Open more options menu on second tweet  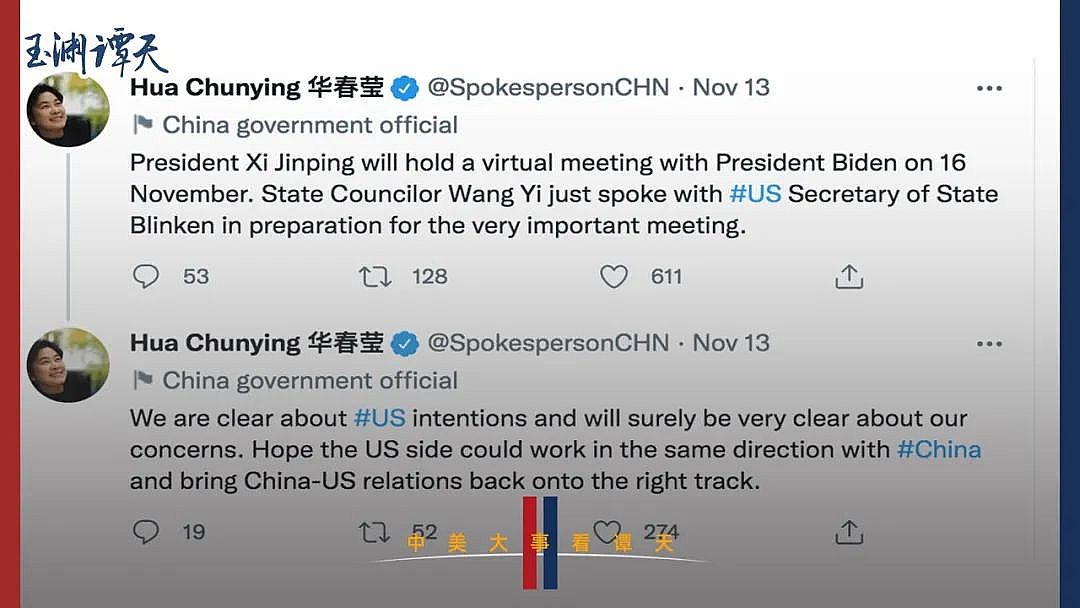[989, 344]
